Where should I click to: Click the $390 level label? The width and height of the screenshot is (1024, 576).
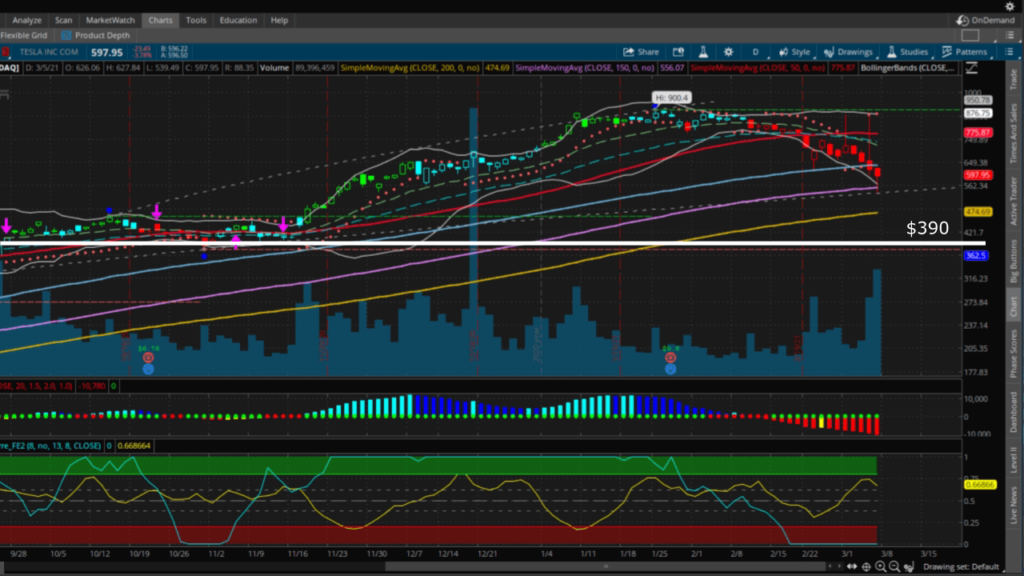point(927,228)
